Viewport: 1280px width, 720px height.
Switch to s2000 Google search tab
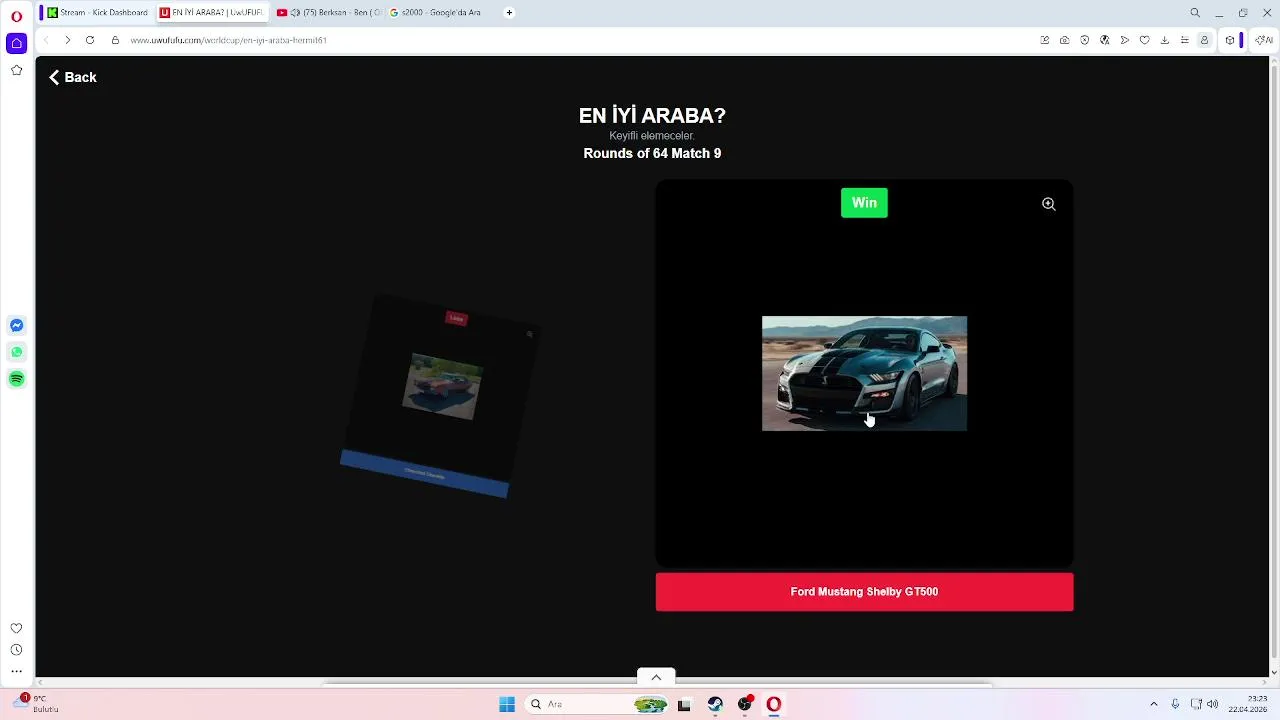click(x=436, y=13)
